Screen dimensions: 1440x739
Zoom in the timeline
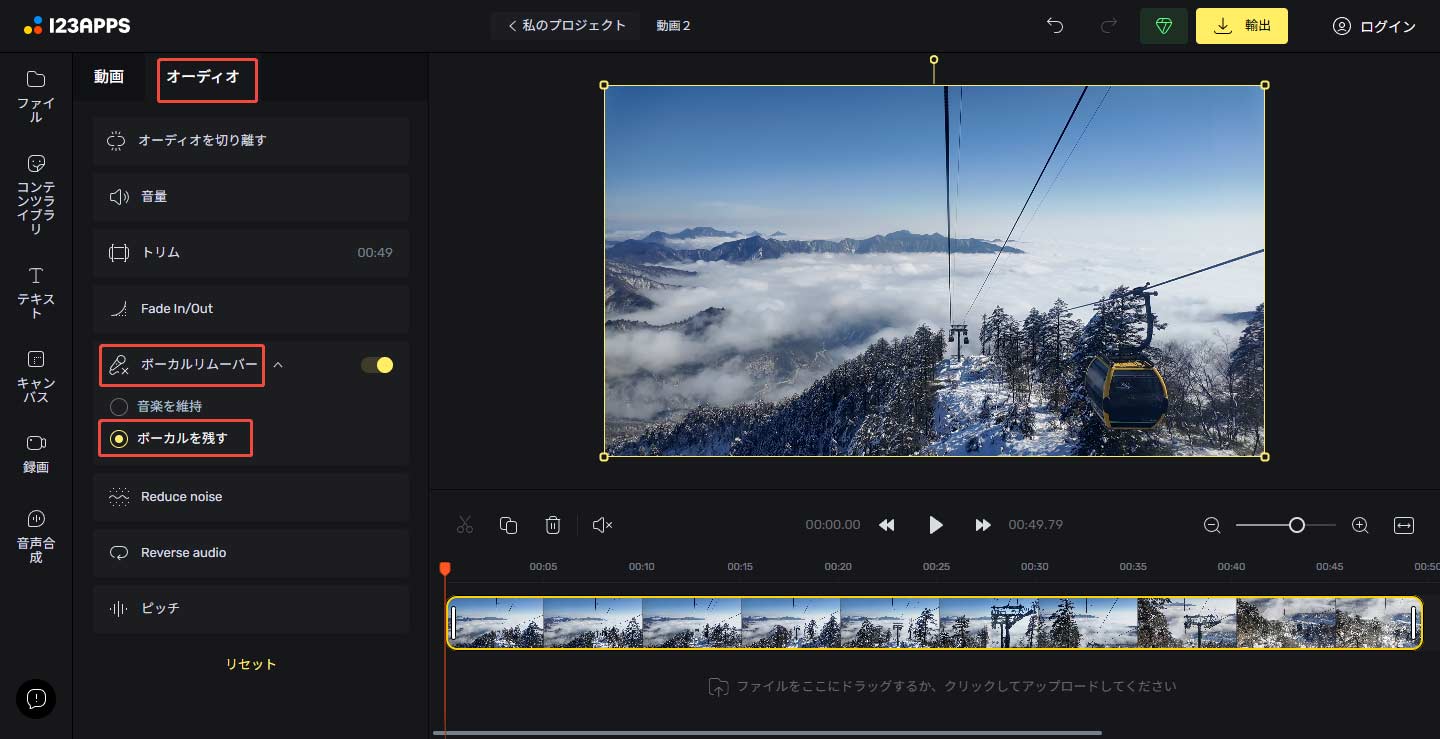(x=1360, y=525)
